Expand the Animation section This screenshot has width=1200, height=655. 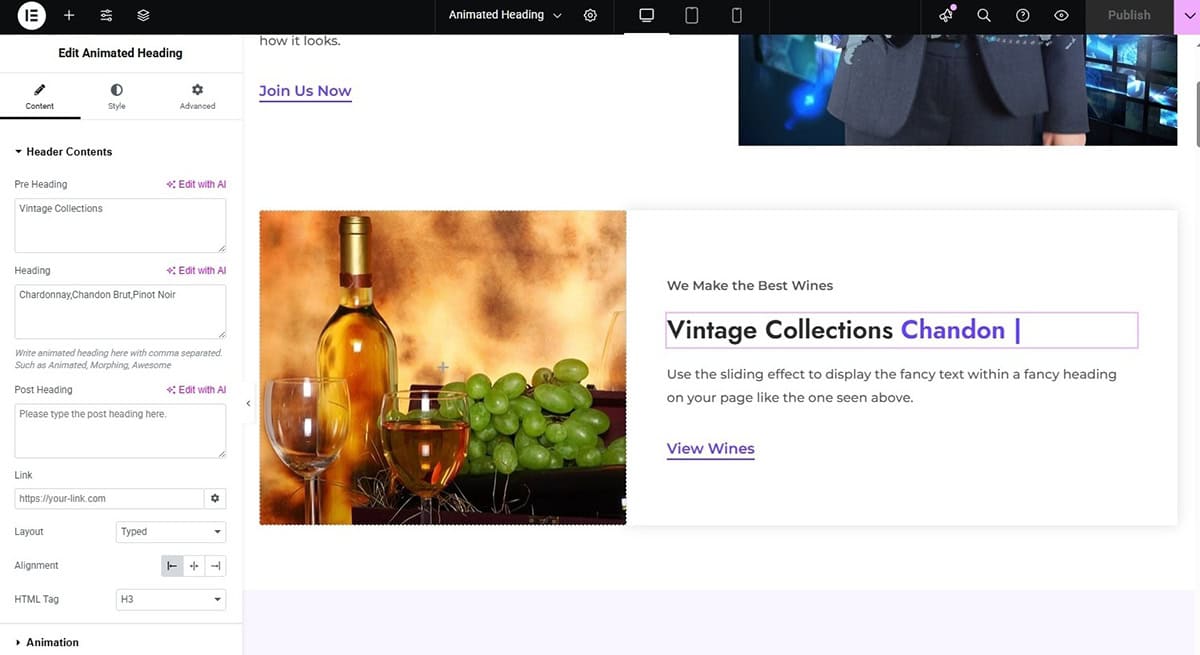[47, 642]
